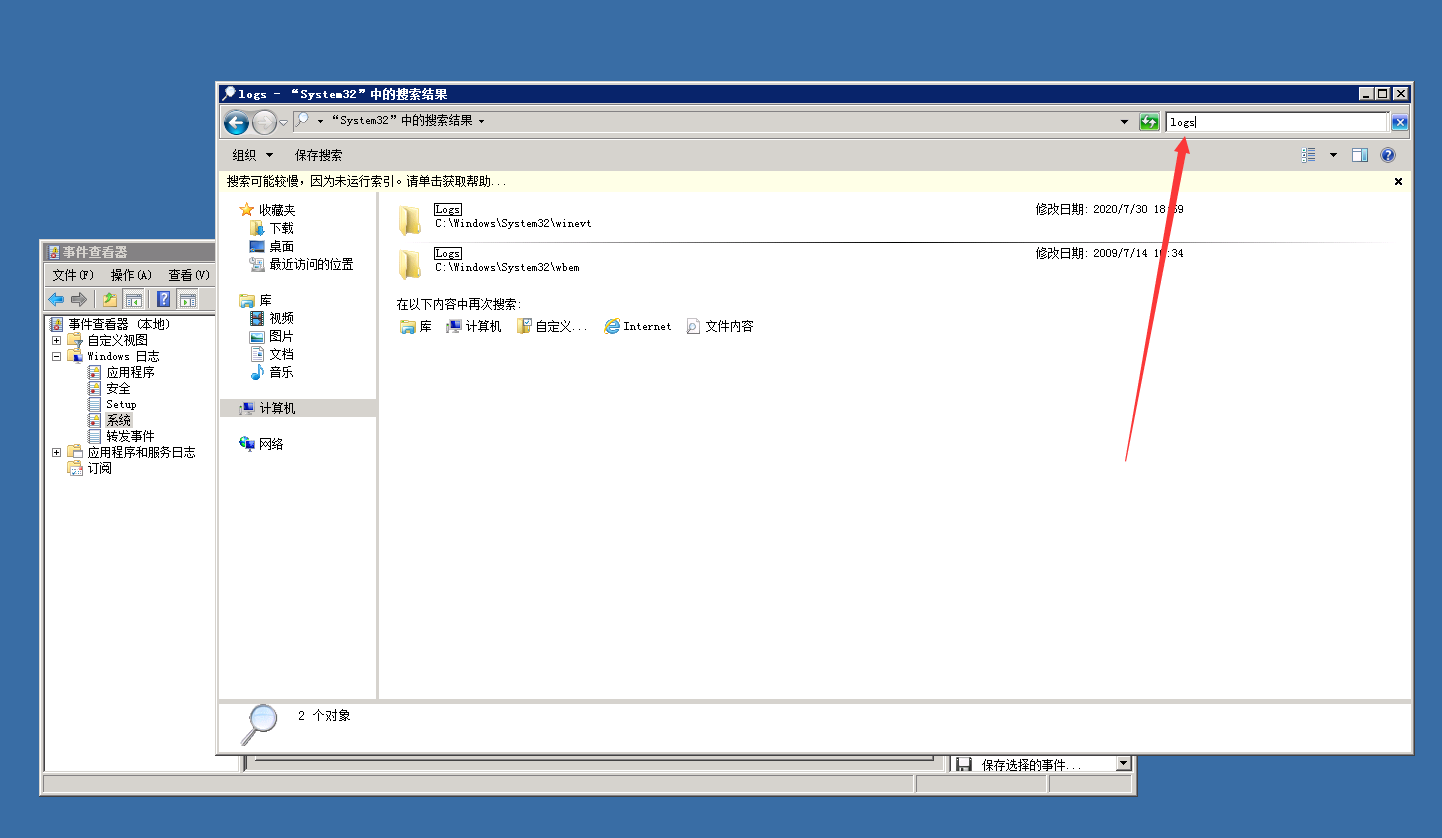The width and height of the screenshot is (1442, 838).
Task: Toggle Event Viewer action pane icon
Action: [187, 299]
